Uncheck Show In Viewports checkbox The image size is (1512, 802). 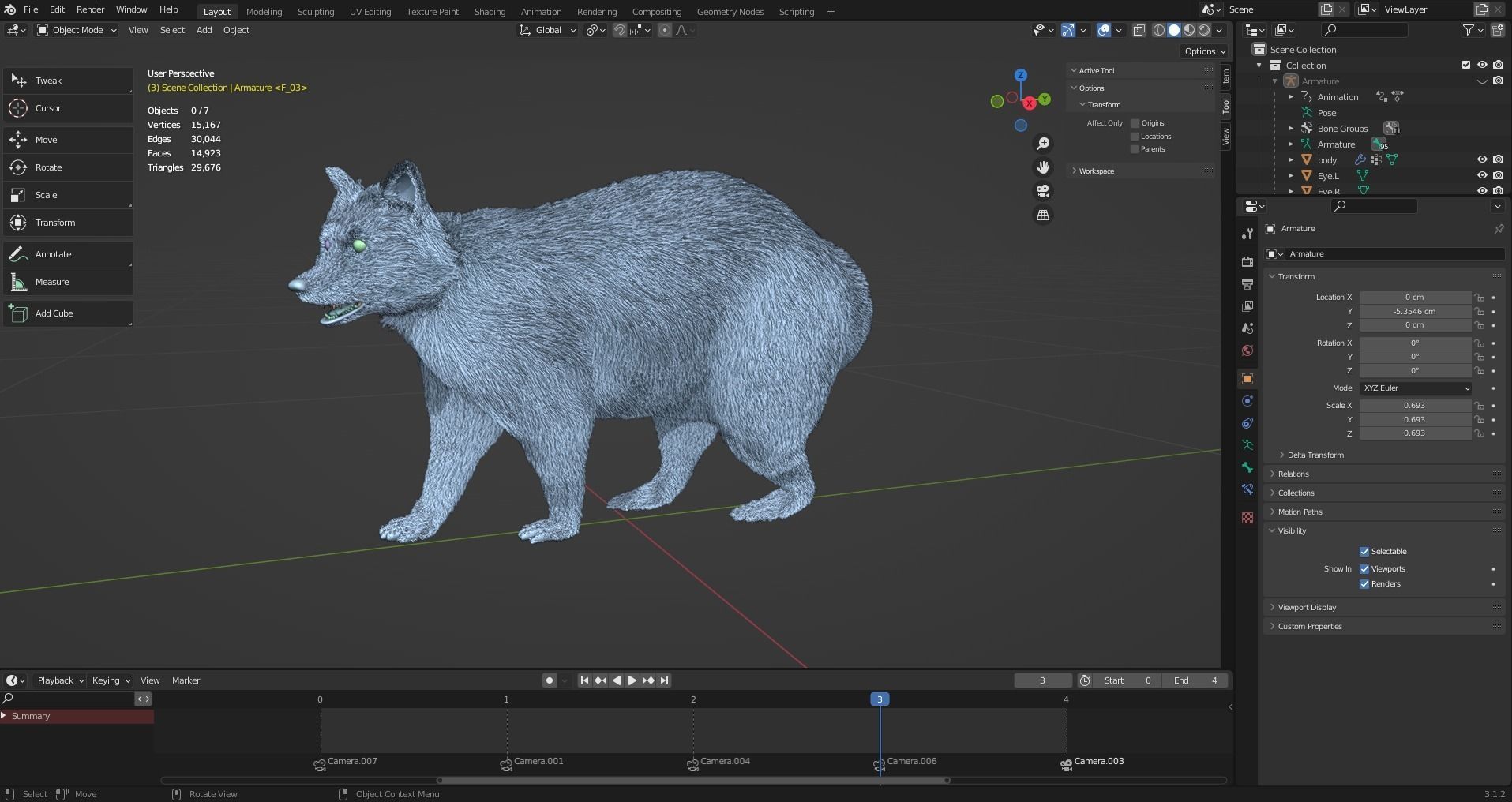(x=1364, y=569)
